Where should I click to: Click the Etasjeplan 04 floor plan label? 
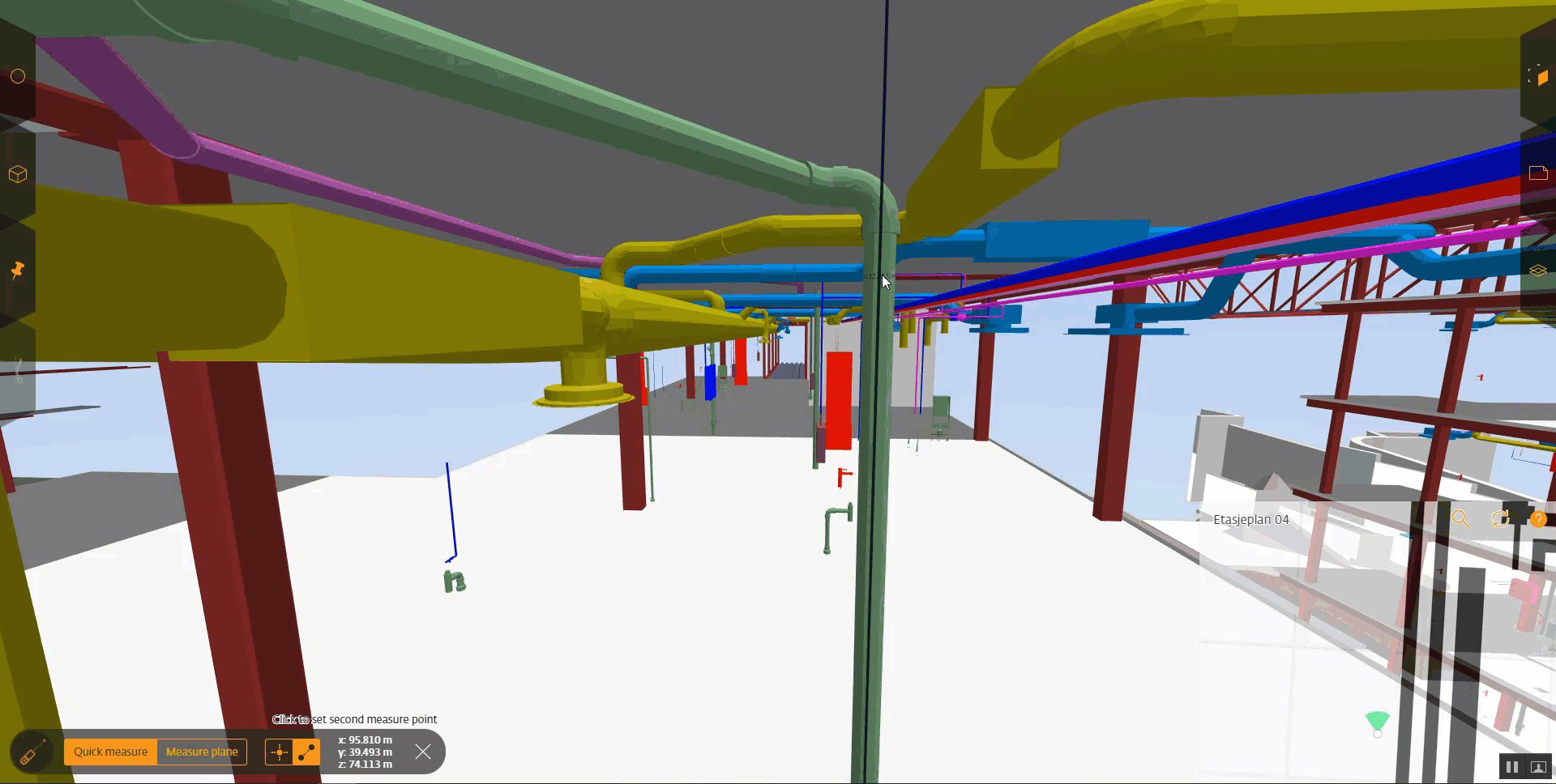click(1250, 520)
